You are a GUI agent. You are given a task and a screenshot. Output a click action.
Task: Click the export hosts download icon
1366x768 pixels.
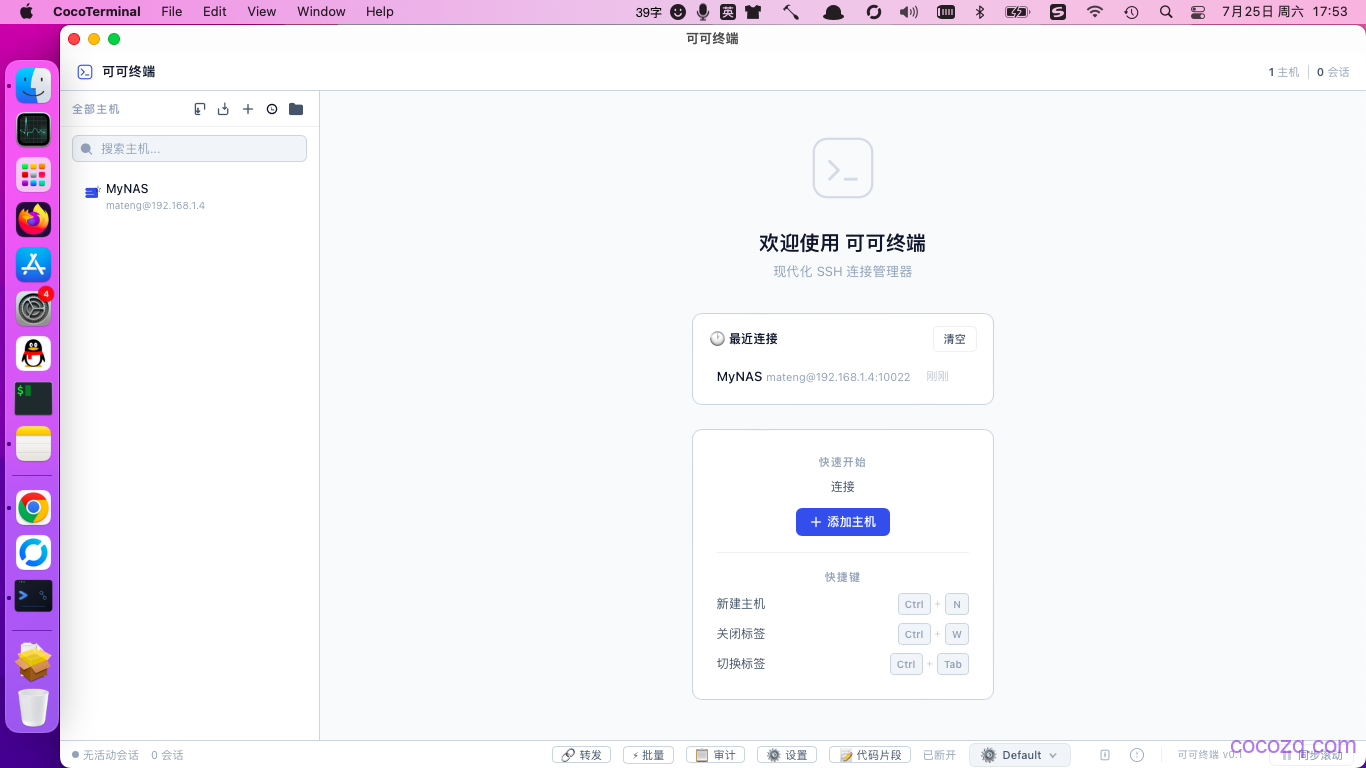pyautogui.click(x=224, y=109)
